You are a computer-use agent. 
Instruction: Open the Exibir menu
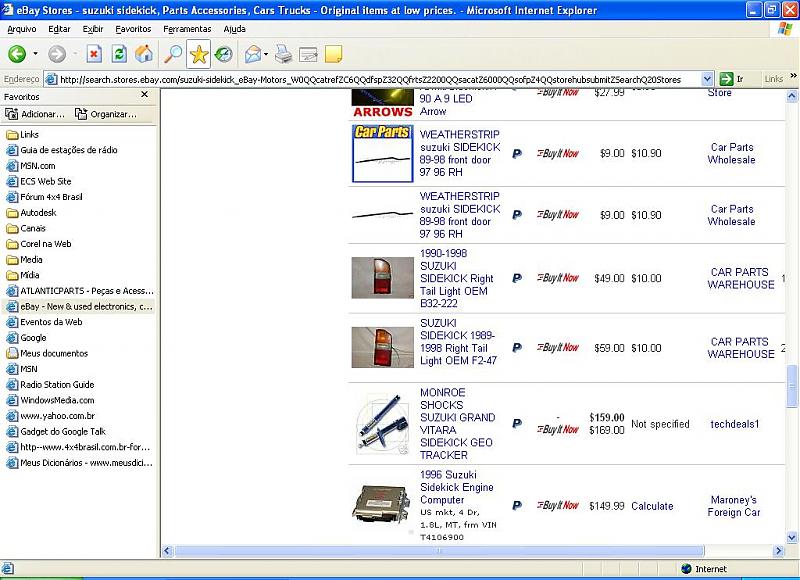(x=93, y=29)
